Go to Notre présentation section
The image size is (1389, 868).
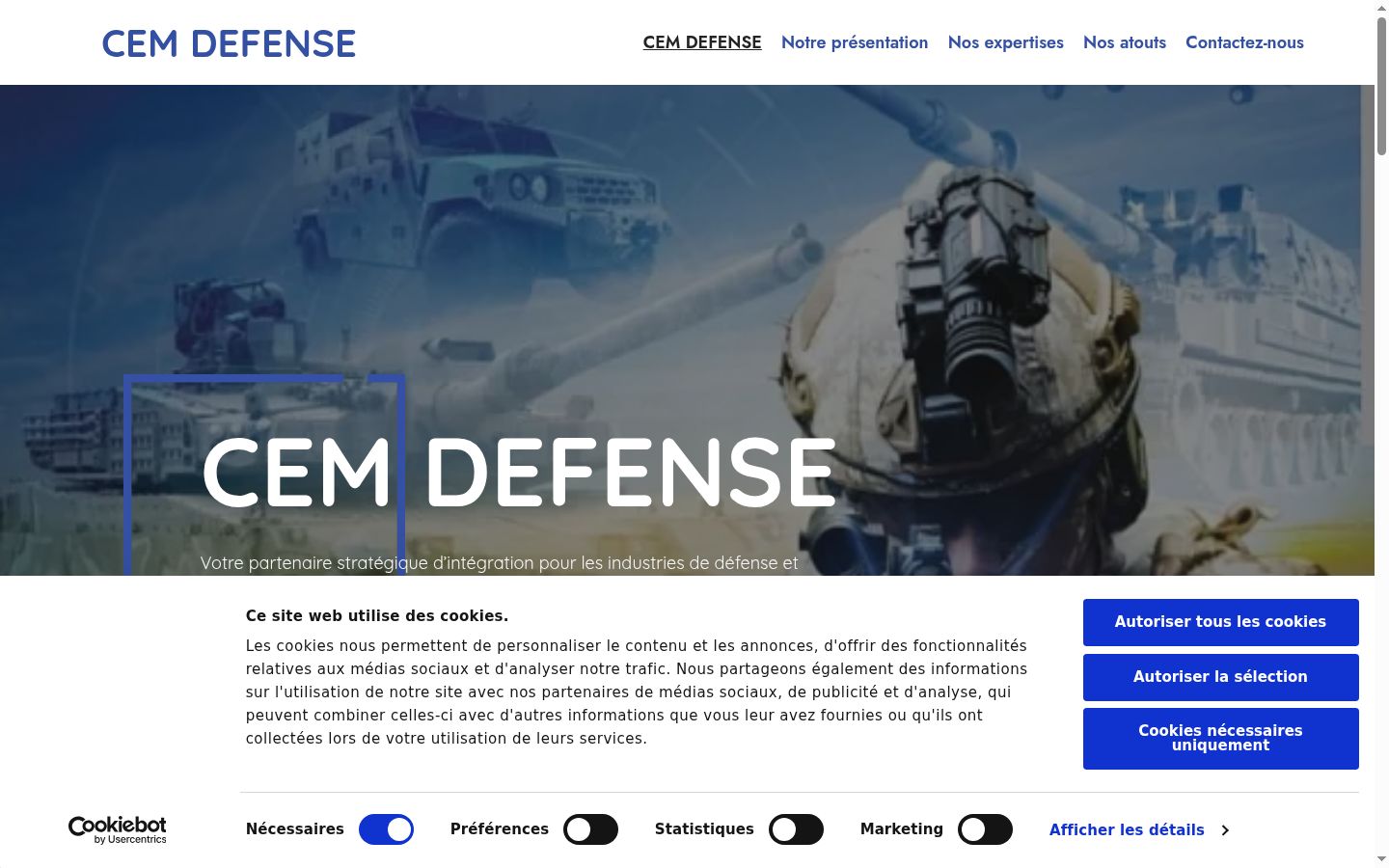click(x=855, y=42)
